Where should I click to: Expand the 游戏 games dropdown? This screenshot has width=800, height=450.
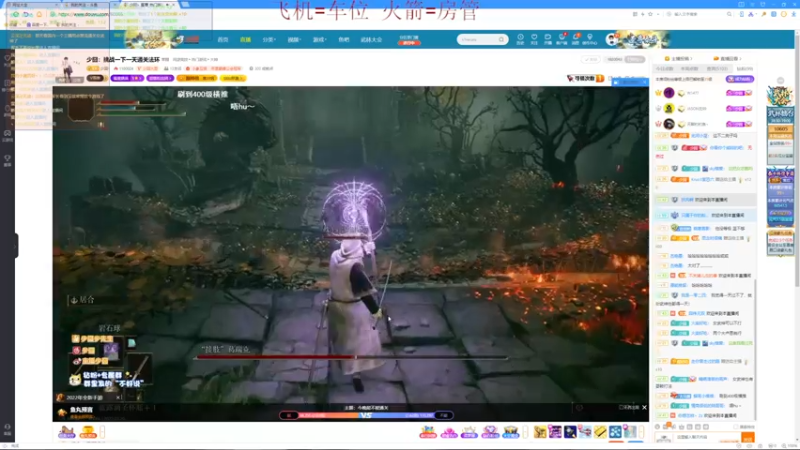coord(319,40)
